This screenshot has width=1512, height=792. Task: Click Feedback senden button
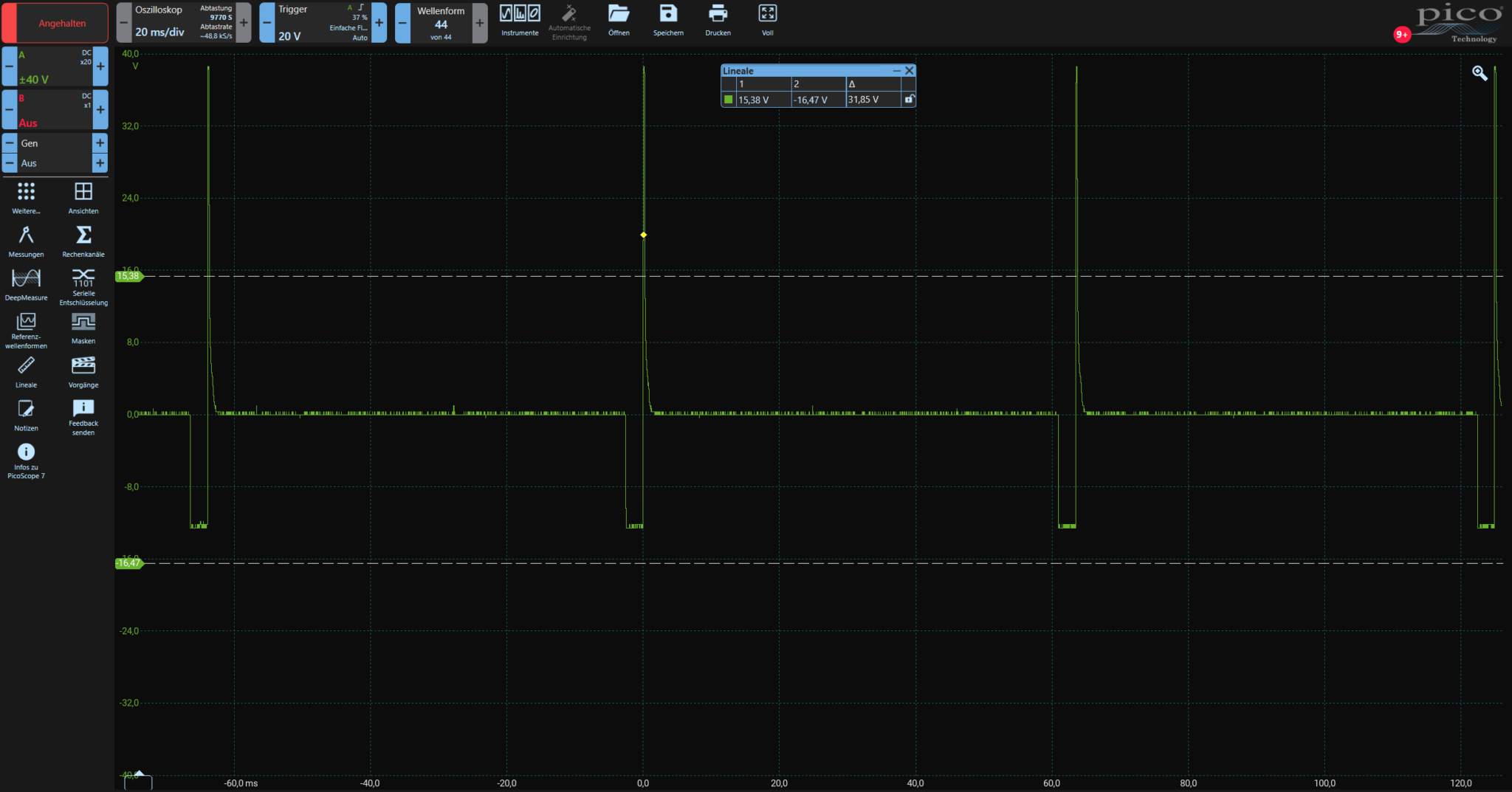[x=83, y=416]
